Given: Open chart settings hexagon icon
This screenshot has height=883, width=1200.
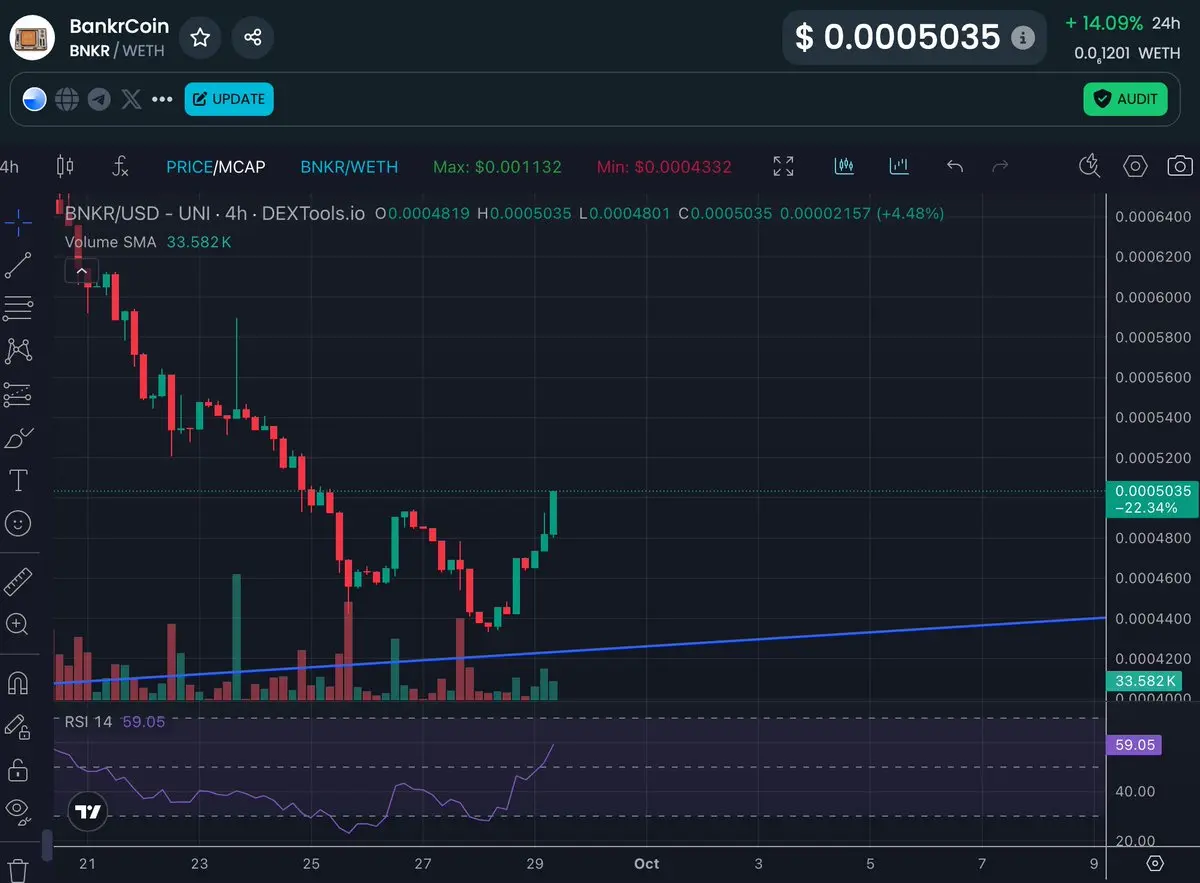Looking at the screenshot, I should click(1135, 166).
